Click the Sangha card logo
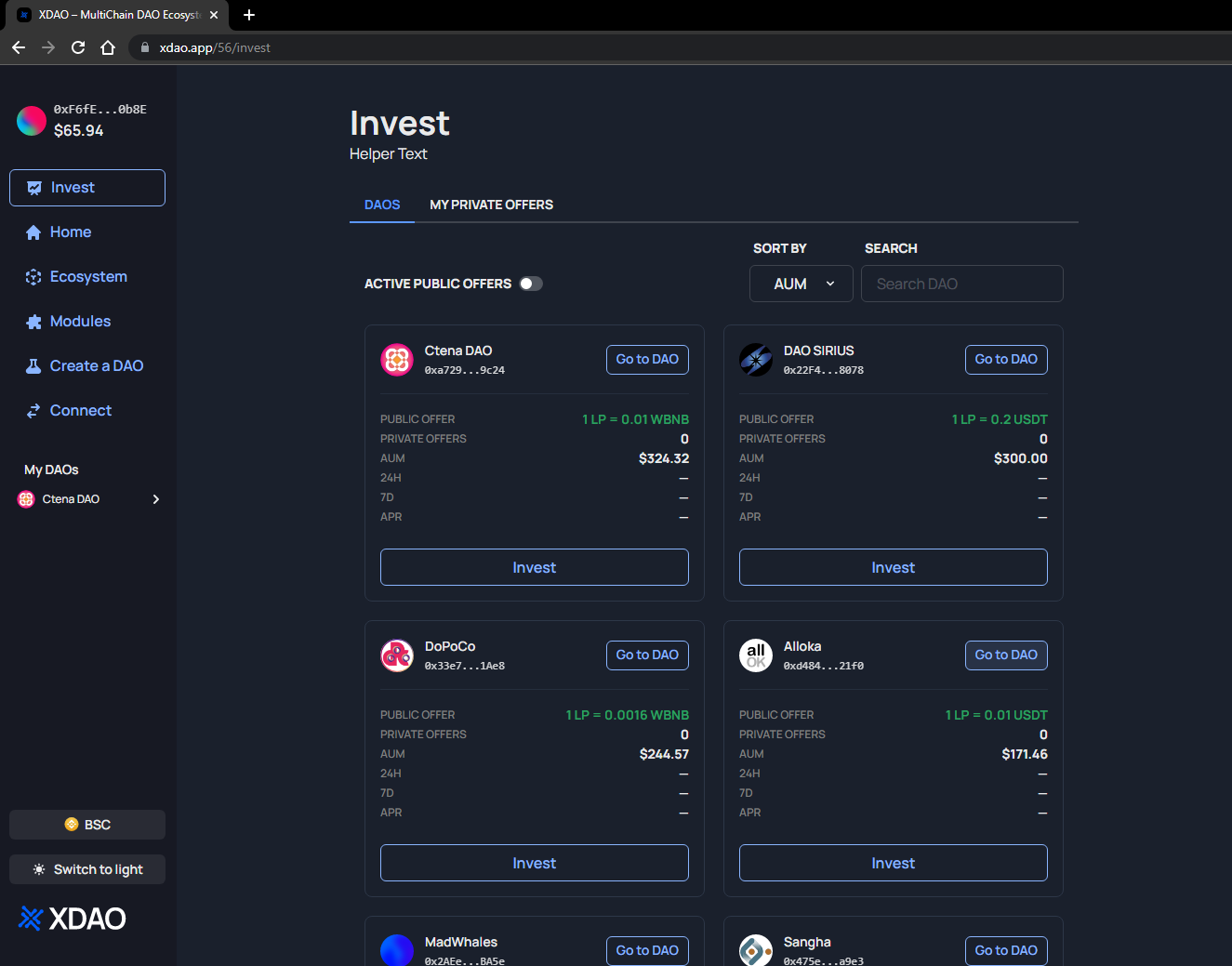1232x966 pixels. click(x=756, y=950)
